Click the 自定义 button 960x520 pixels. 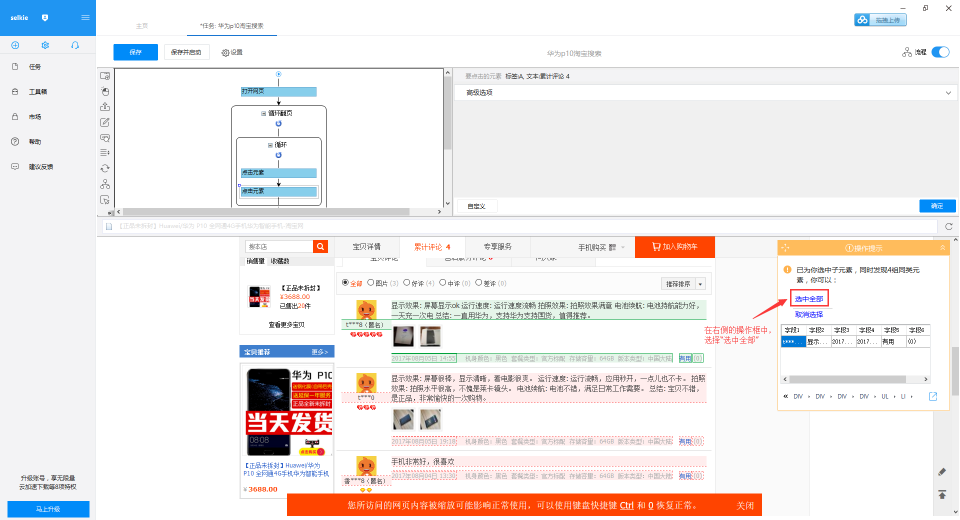coord(476,206)
